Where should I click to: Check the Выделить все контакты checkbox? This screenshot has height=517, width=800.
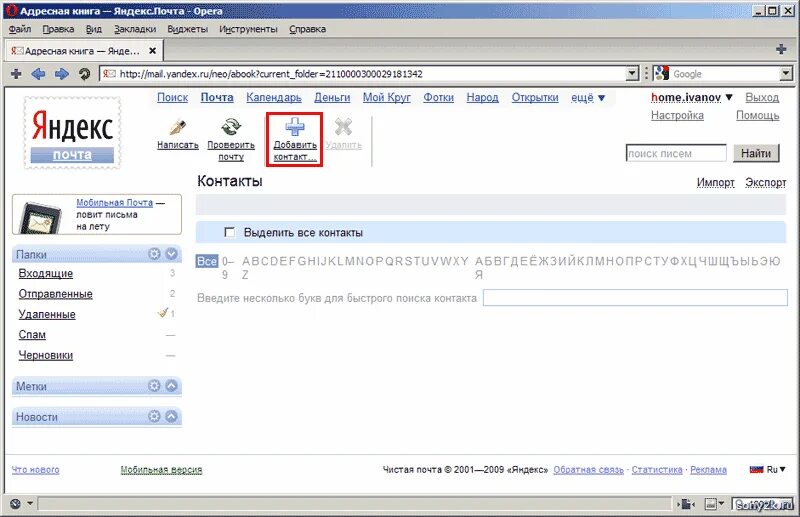pyautogui.click(x=230, y=232)
